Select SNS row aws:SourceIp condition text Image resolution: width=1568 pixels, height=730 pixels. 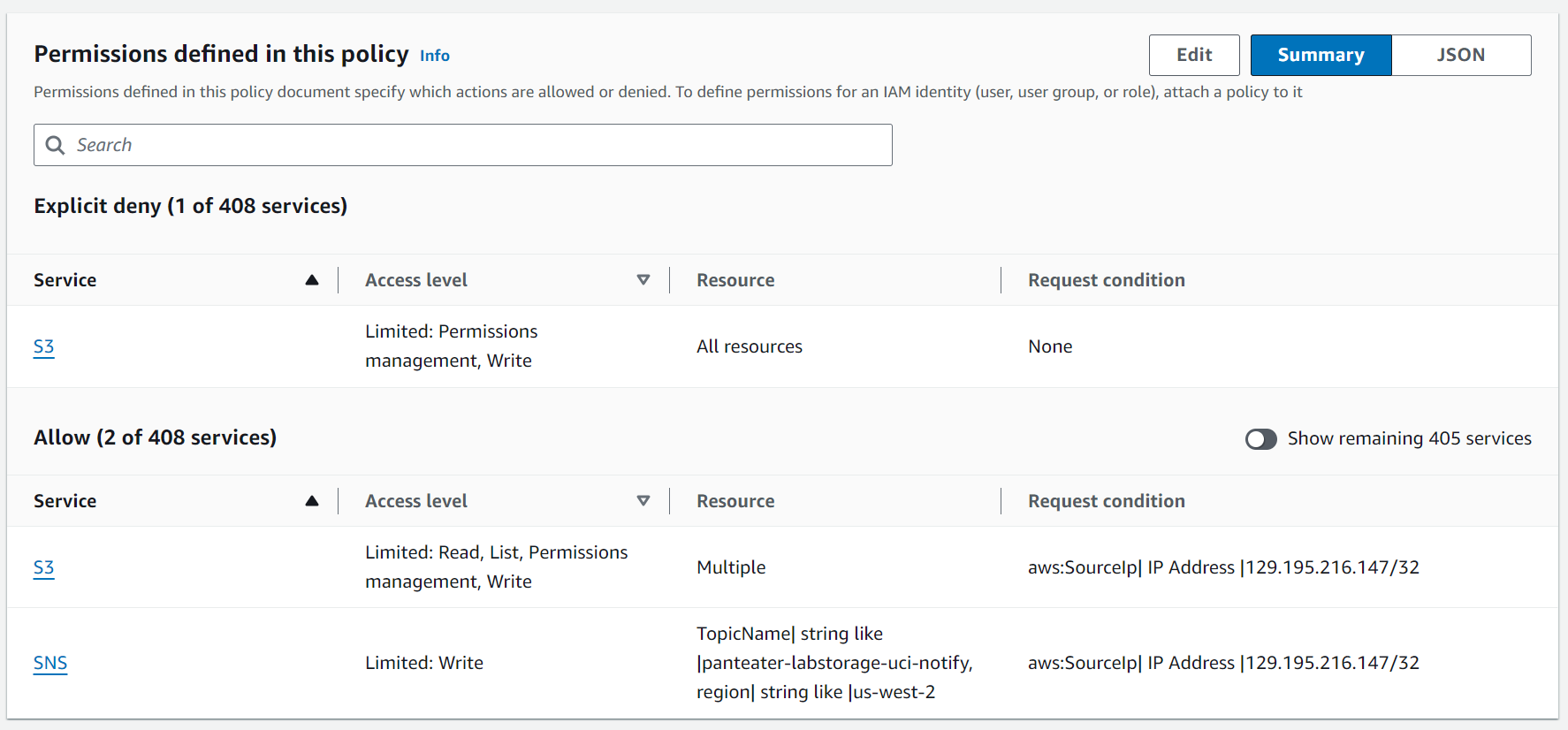(x=1223, y=663)
